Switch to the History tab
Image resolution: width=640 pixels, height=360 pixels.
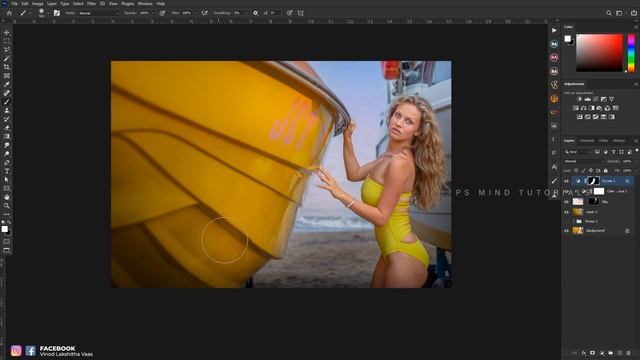point(619,141)
